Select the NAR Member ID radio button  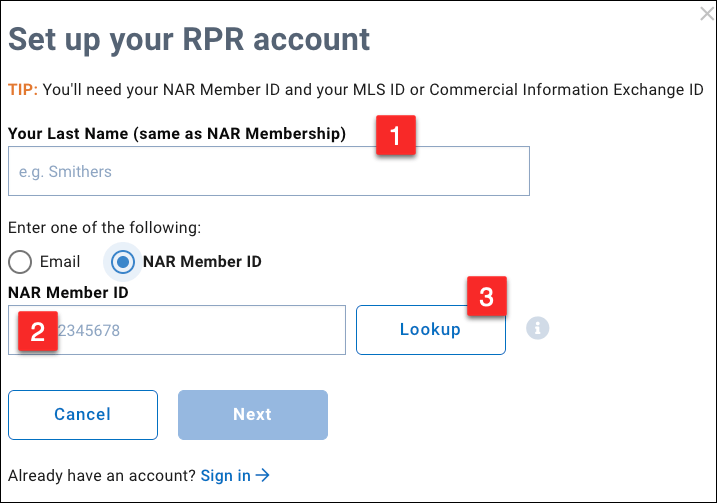point(123,262)
